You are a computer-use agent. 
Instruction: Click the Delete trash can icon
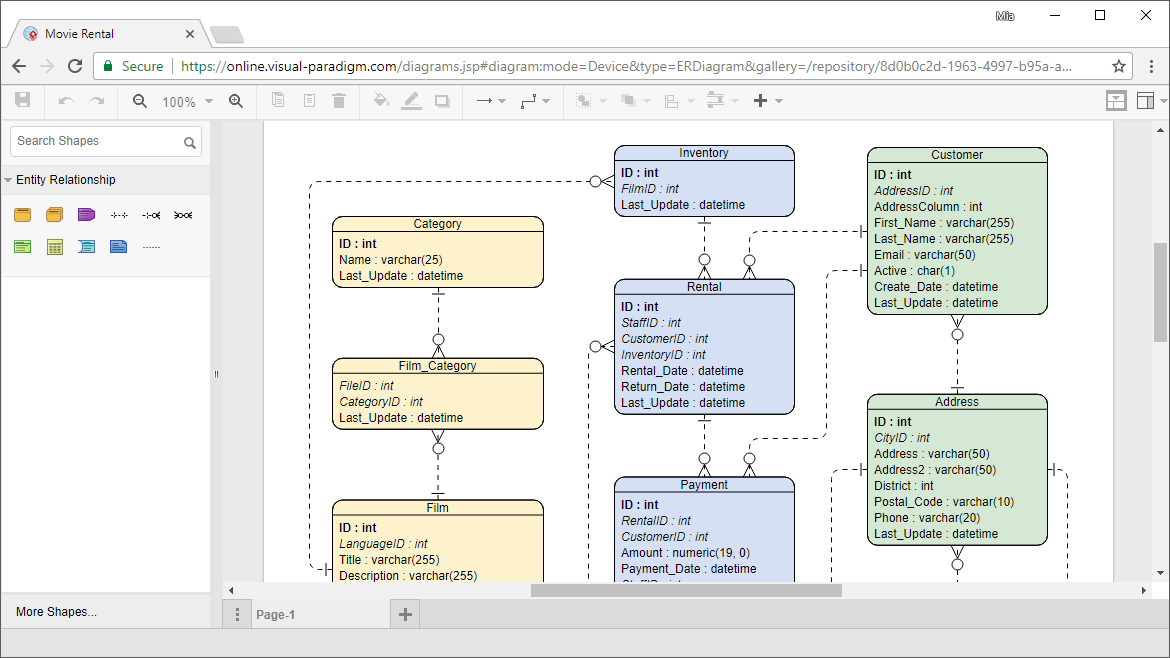click(x=339, y=100)
